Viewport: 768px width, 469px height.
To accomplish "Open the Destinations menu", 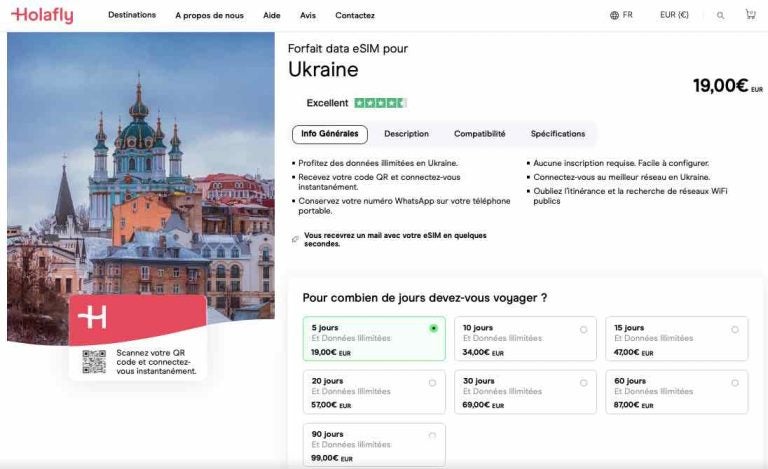I will click(x=132, y=15).
